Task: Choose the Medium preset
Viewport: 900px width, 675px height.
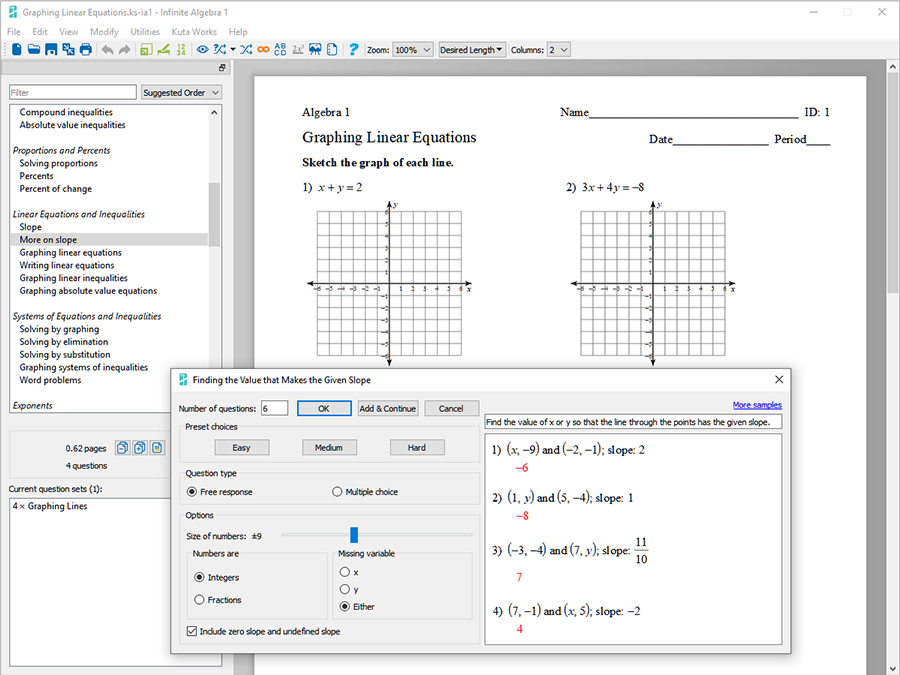Action: pos(329,448)
